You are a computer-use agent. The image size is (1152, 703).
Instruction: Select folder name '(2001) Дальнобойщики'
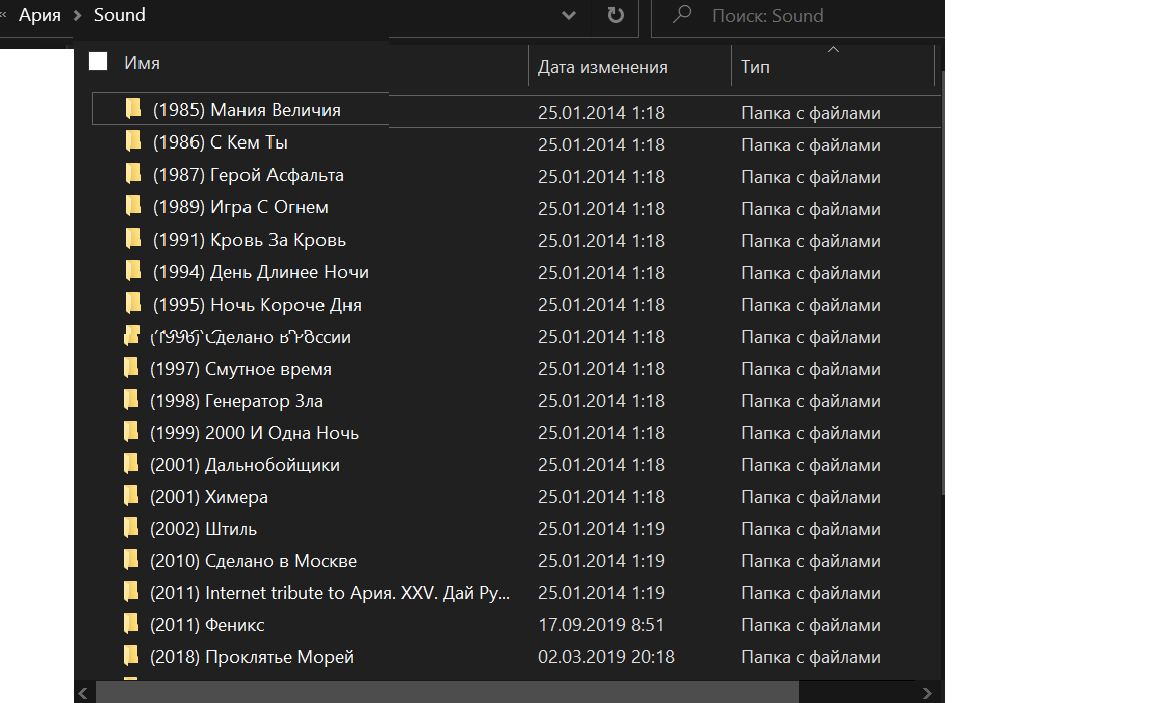[245, 465]
